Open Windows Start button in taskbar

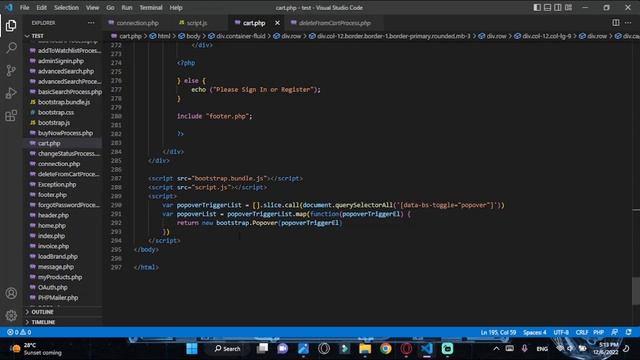tap(191, 349)
